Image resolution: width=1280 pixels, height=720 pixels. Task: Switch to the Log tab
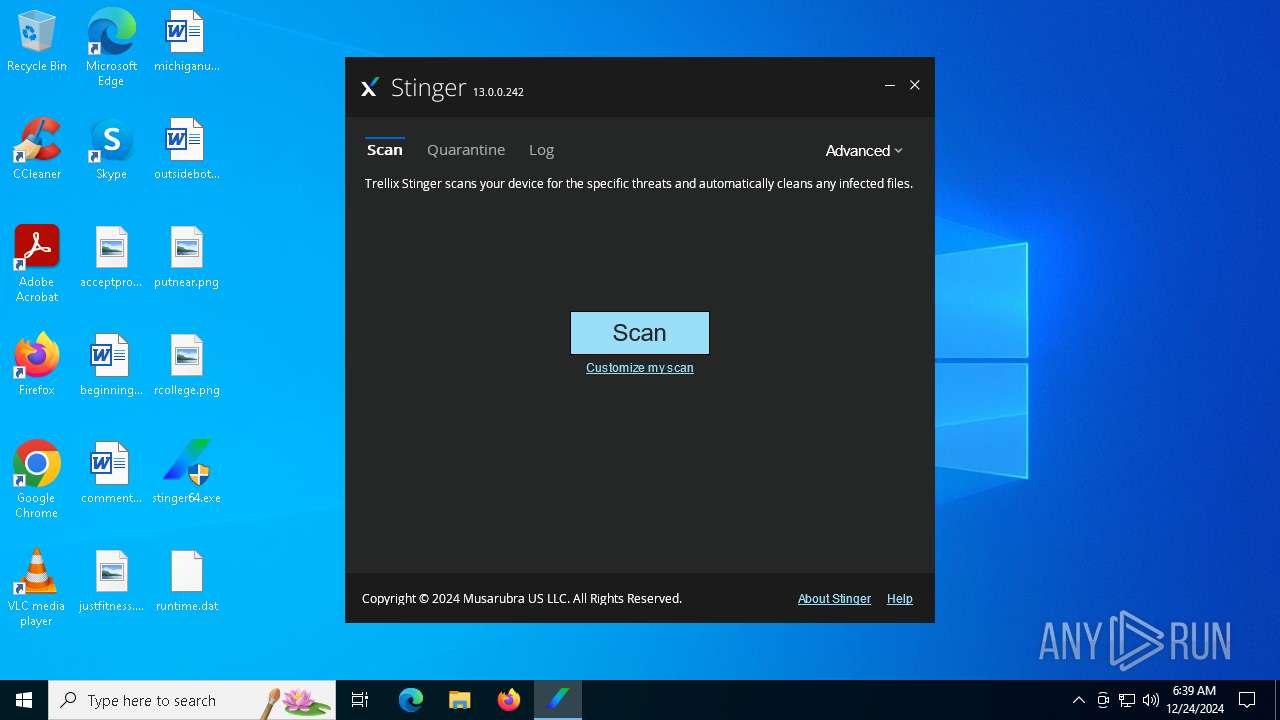[541, 150]
